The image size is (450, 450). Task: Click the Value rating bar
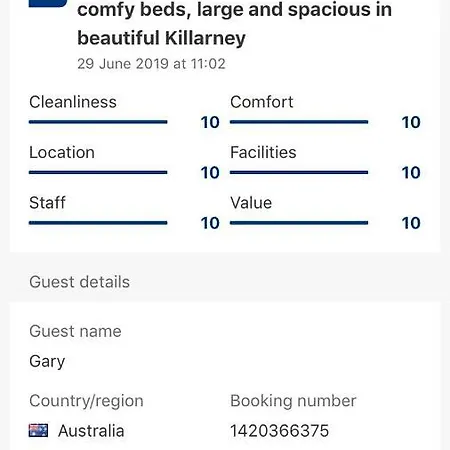point(299,223)
